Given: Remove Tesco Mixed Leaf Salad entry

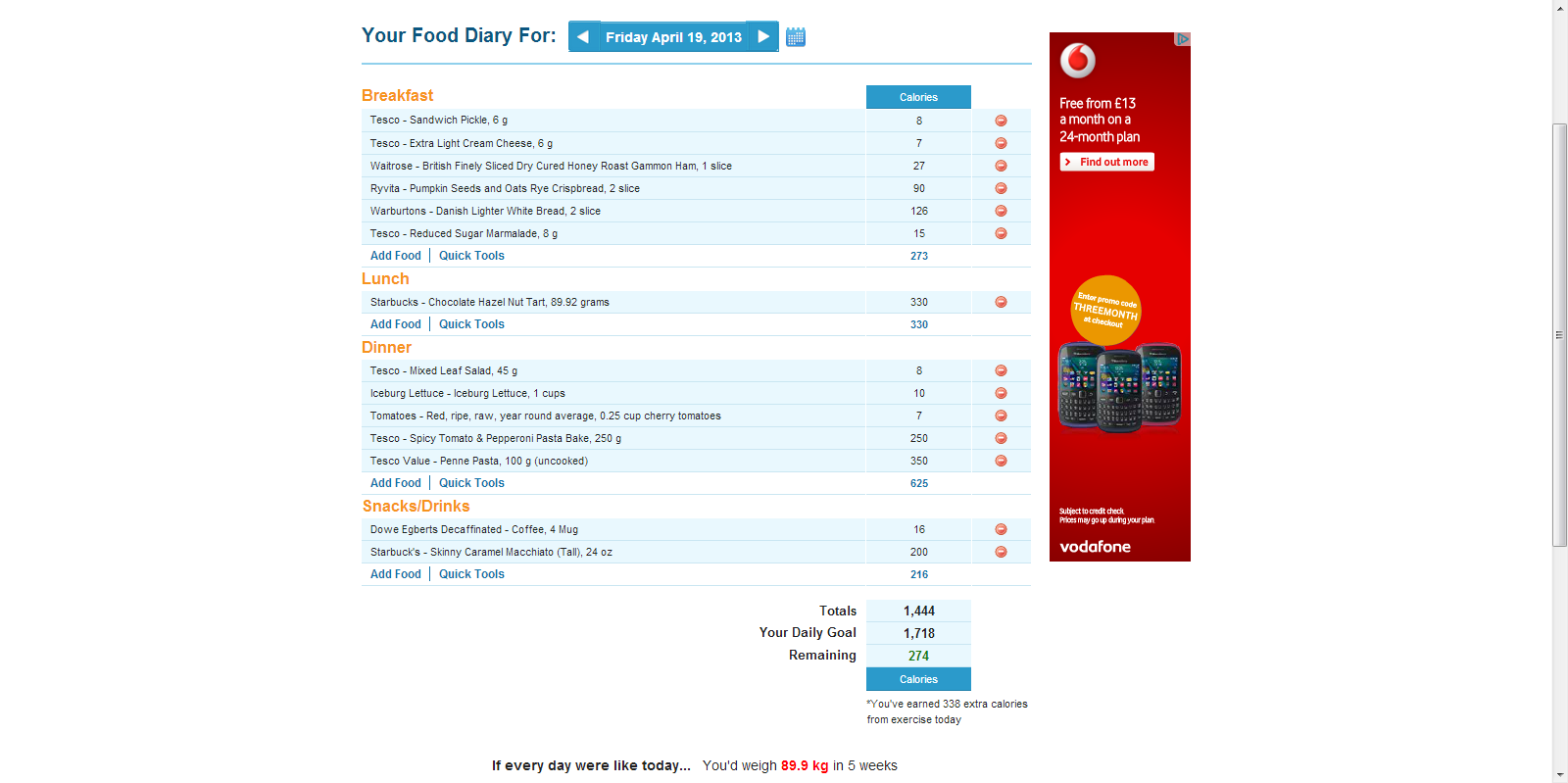Looking at the screenshot, I should 1001,370.
